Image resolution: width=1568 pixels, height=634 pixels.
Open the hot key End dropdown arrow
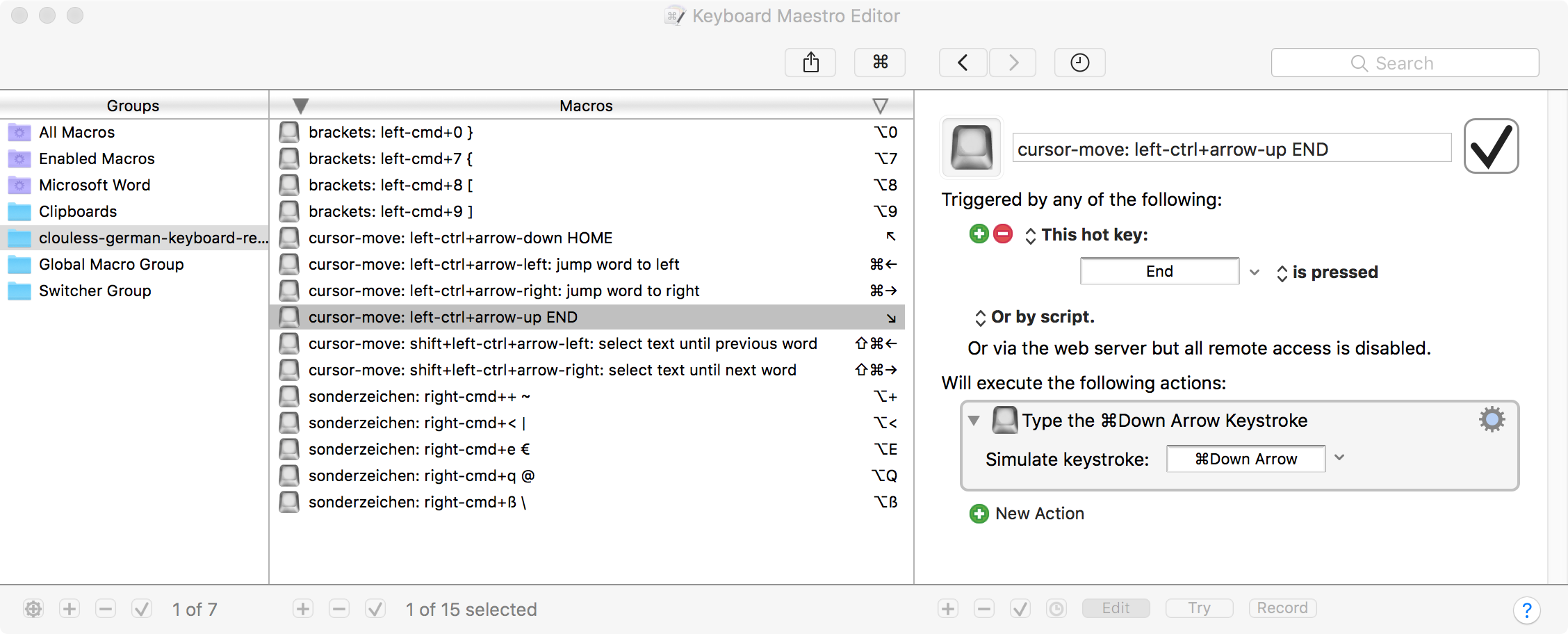point(1255,272)
